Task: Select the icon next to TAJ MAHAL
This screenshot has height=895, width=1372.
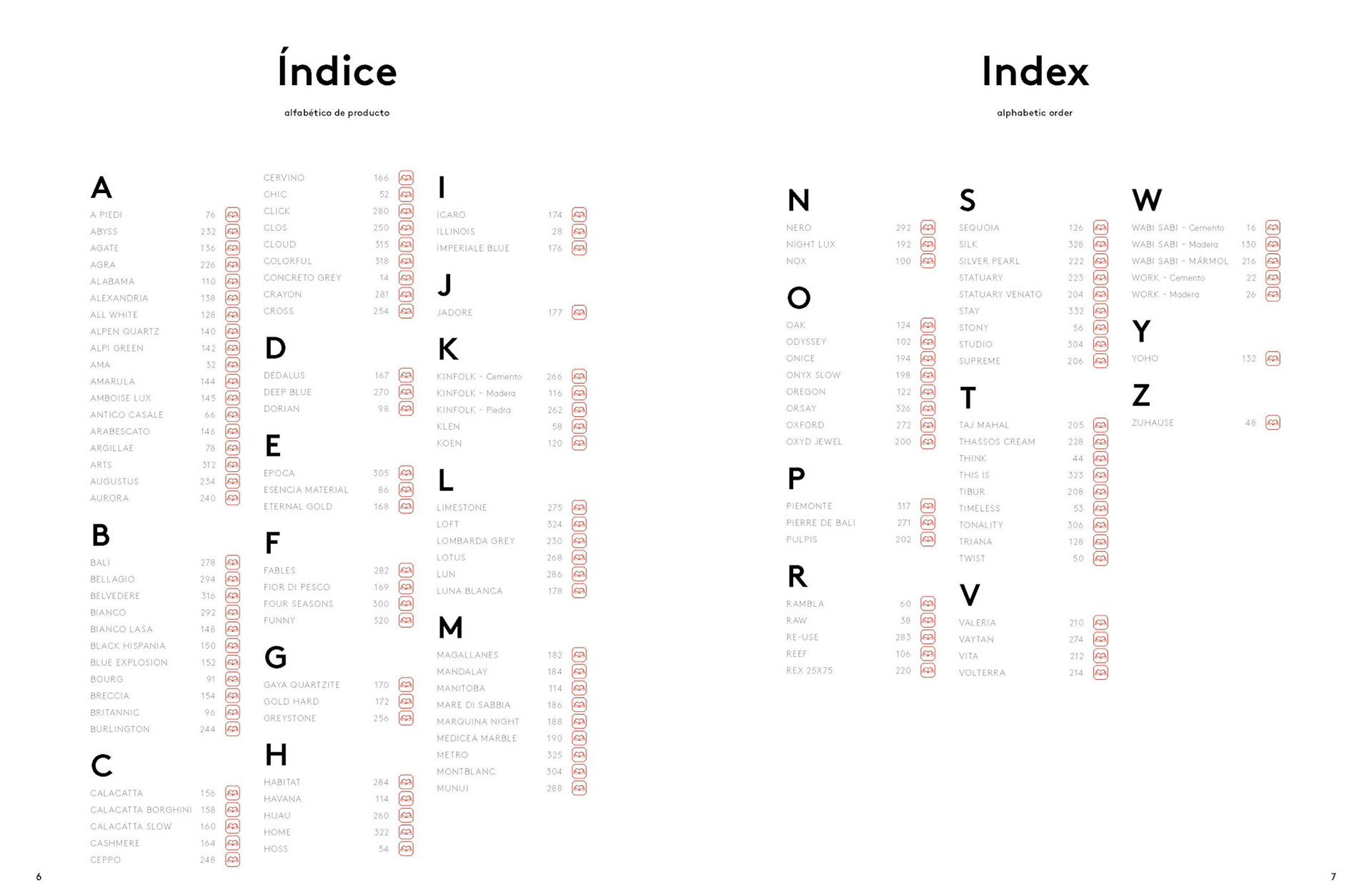Action: pos(1100,425)
